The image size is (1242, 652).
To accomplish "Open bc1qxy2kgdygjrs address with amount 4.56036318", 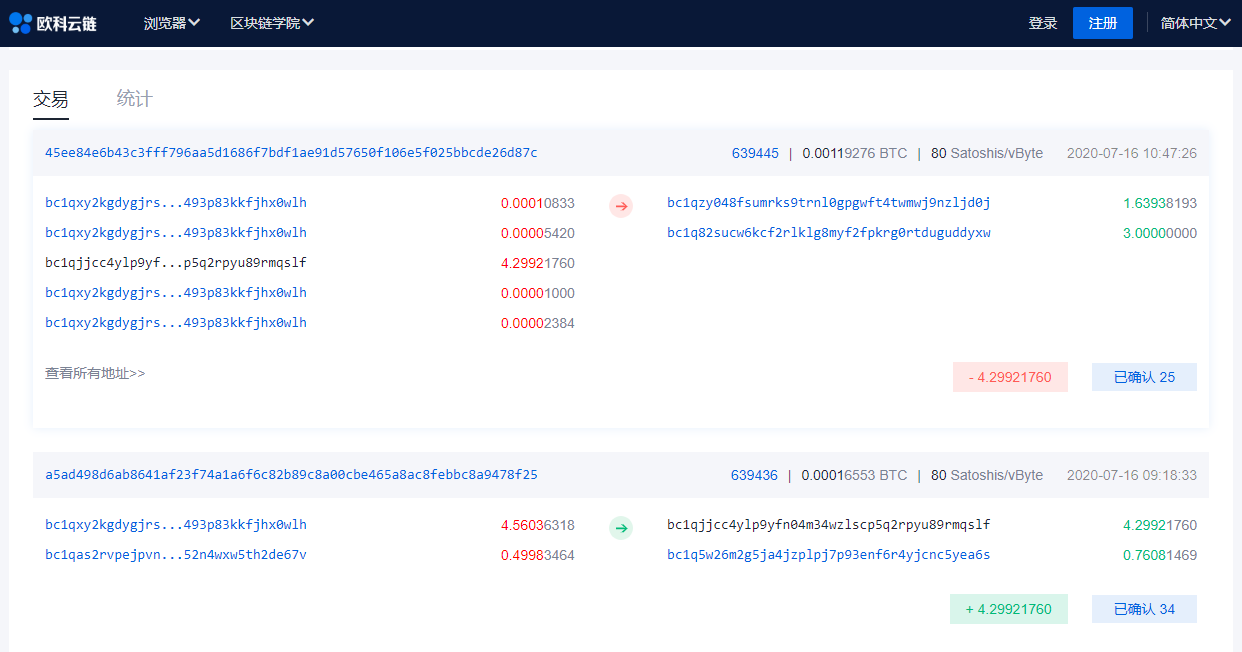I will (176, 525).
